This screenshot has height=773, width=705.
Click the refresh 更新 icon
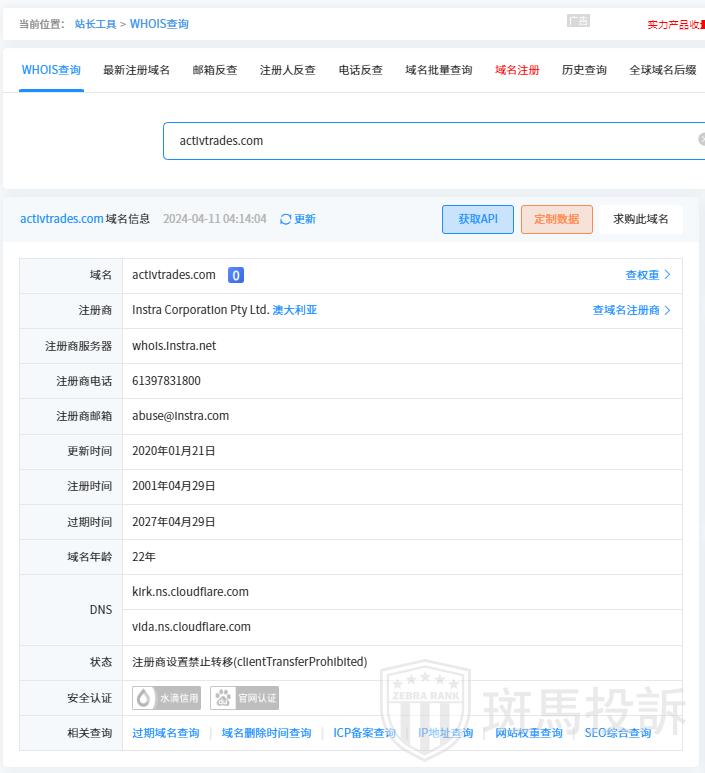point(286,219)
